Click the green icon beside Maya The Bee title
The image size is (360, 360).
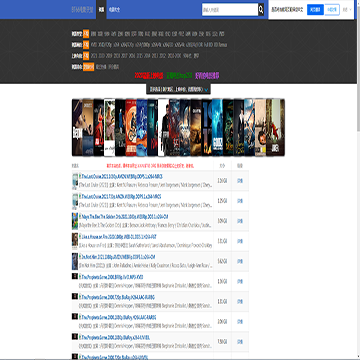click(80, 216)
